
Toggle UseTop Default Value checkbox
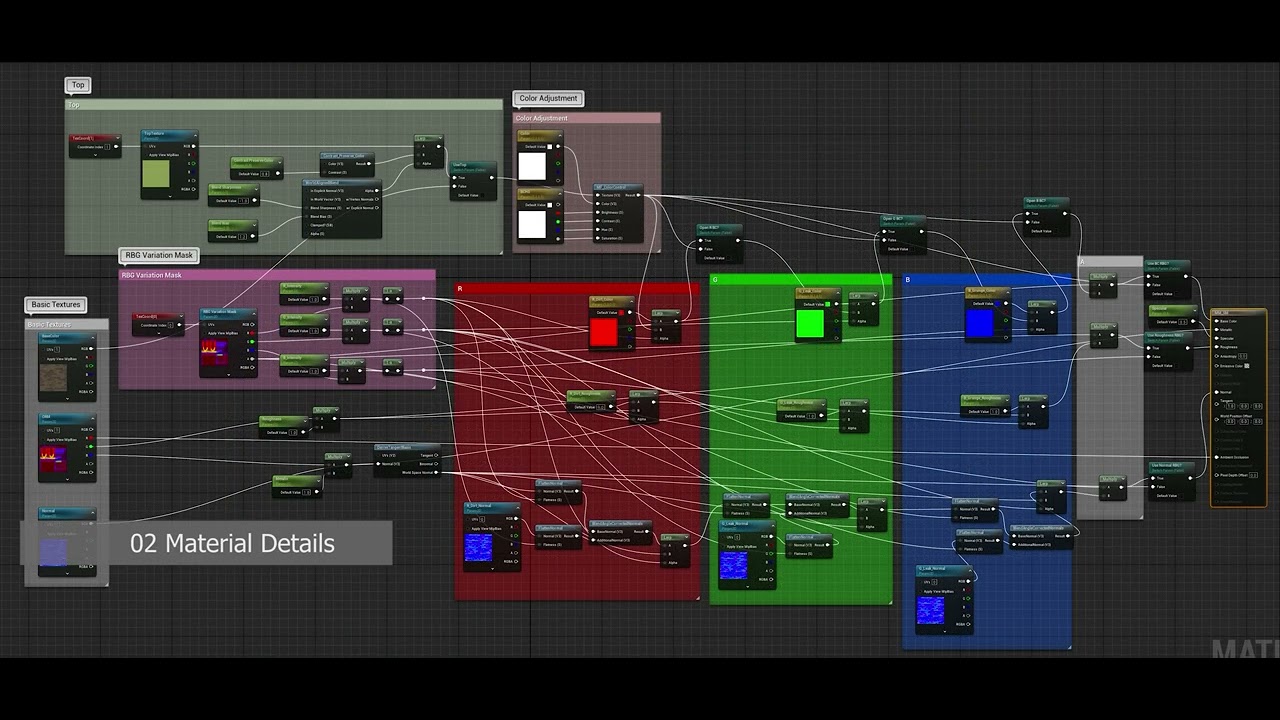pos(482,195)
